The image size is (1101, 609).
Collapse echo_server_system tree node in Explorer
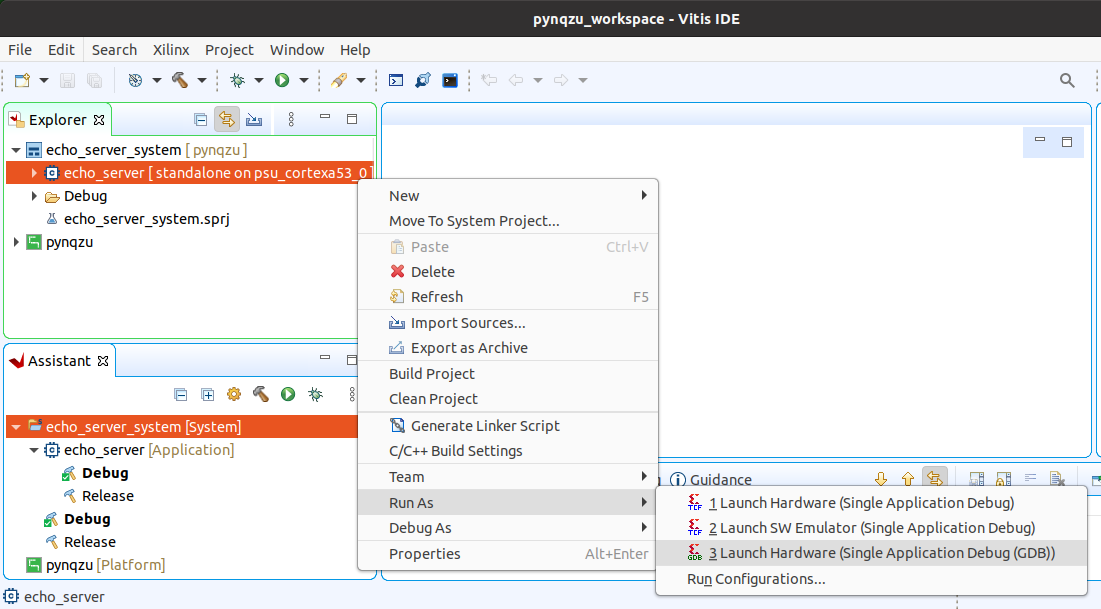(x=15, y=150)
